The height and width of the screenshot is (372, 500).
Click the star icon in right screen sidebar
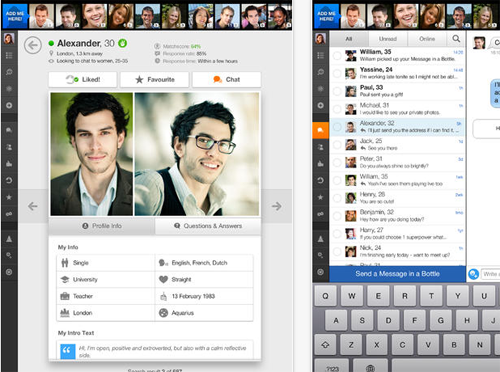pos(320,197)
